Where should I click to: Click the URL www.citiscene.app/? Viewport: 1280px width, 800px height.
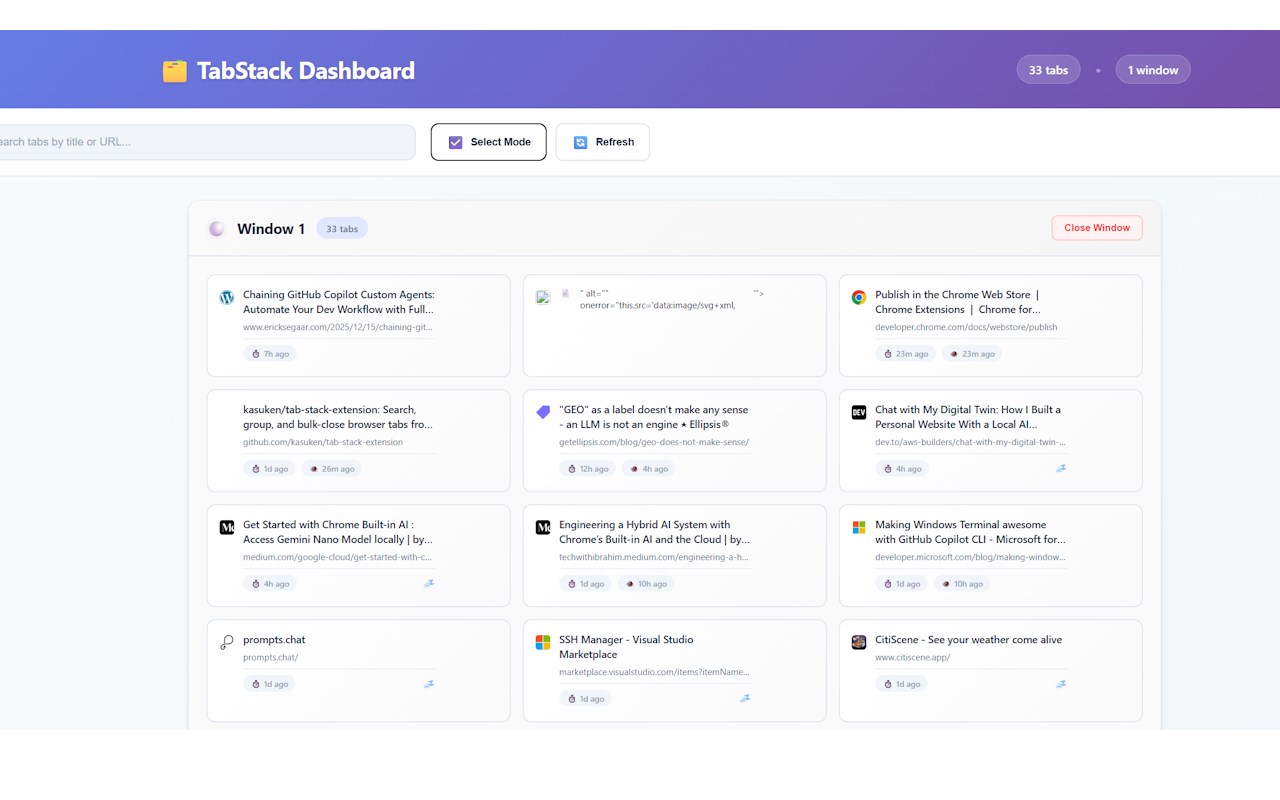pyautogui.click(x=912, y=657)
